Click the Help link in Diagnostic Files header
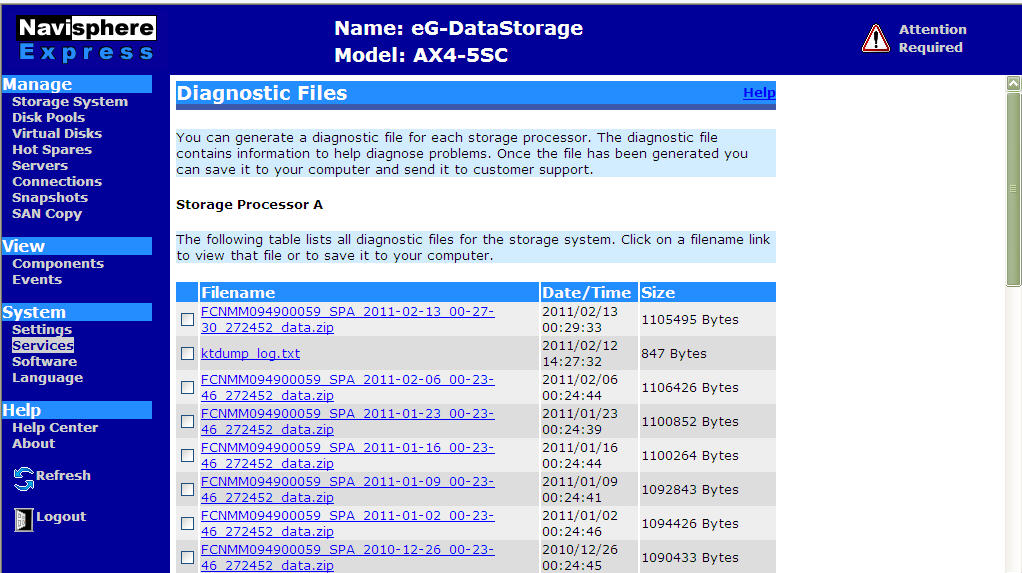This screenshot has width=1022, height=573. [759, 93]
